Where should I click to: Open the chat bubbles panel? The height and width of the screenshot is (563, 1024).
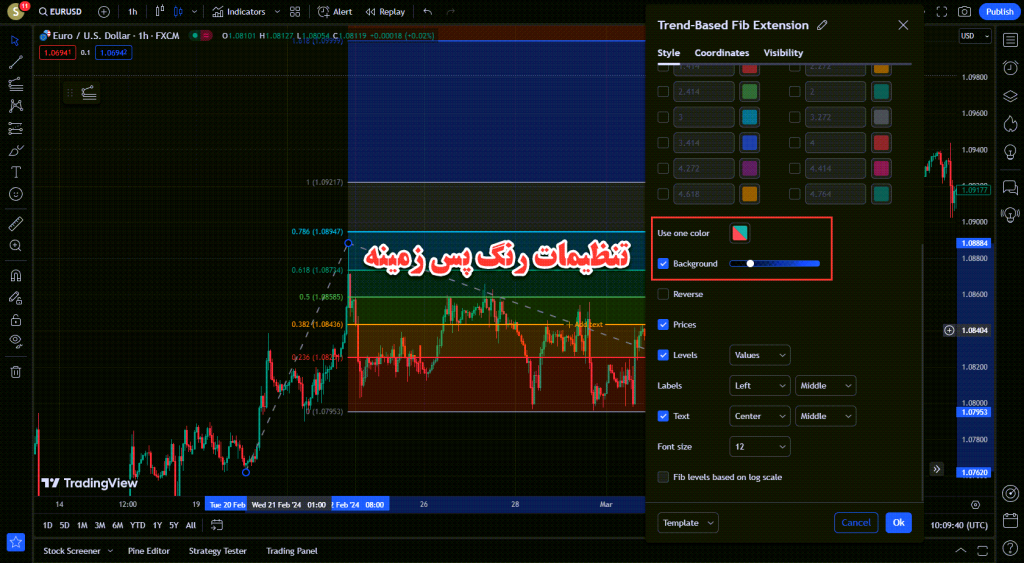tap(1010, 187)
